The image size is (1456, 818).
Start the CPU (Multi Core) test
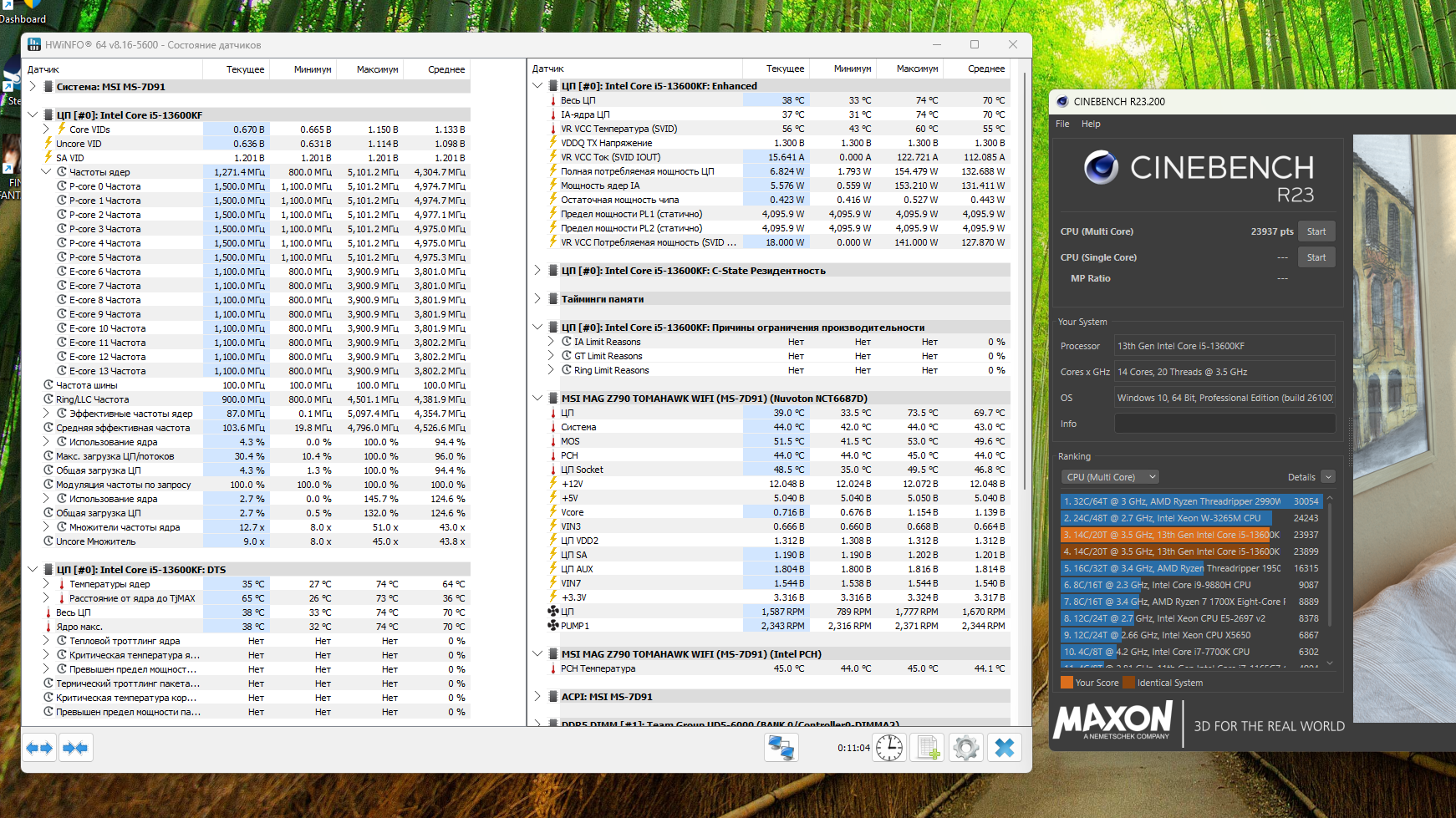click(1316, 231)
